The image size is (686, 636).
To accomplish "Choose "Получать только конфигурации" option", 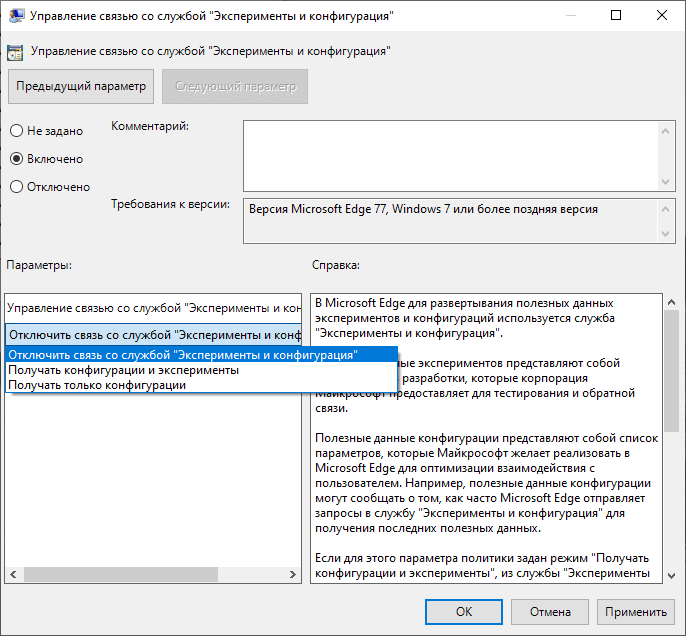I will [201, 385].
